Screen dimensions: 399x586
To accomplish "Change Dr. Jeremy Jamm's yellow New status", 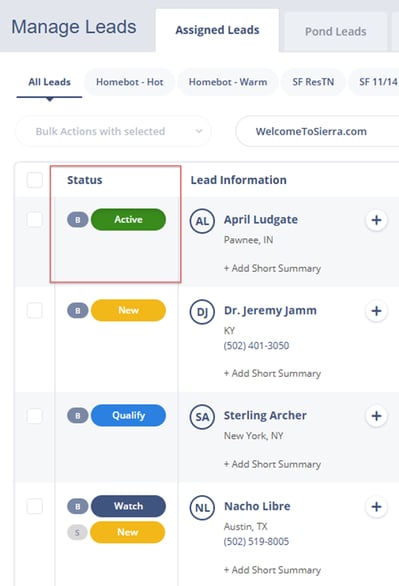I will pyautogui.click(x=128, y=310).
